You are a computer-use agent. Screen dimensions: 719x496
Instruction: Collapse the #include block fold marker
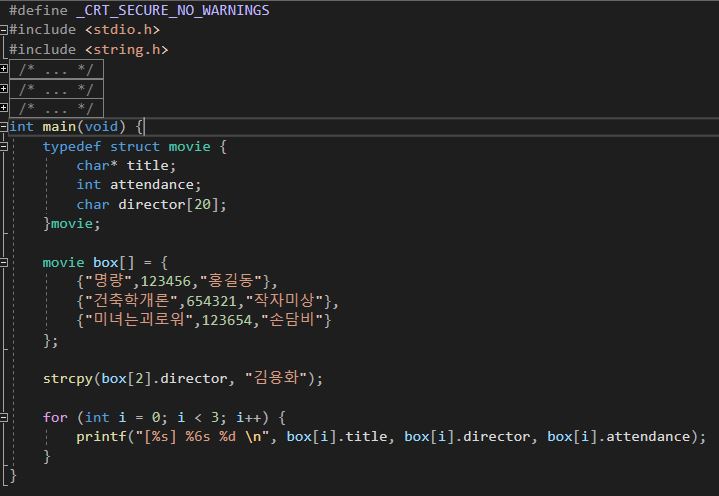coord(4,30)
